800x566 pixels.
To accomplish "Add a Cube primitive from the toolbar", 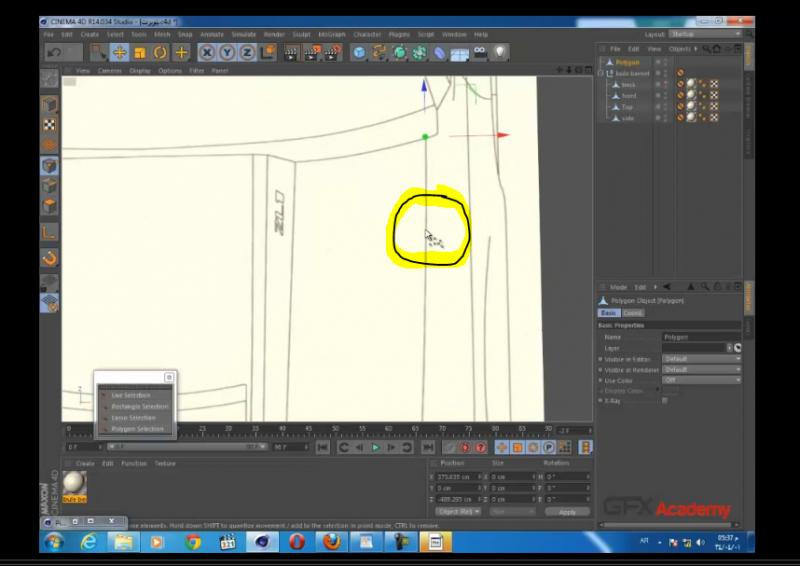I will click(x=360, y=52).
